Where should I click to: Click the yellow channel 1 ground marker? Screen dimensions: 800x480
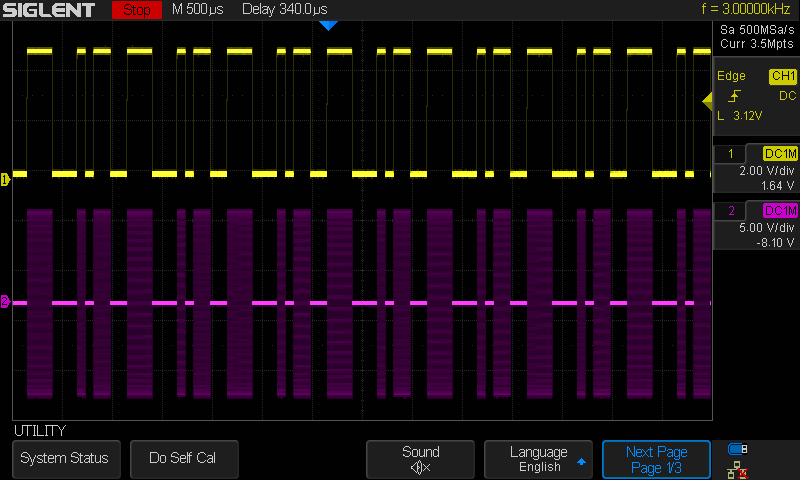5,179
